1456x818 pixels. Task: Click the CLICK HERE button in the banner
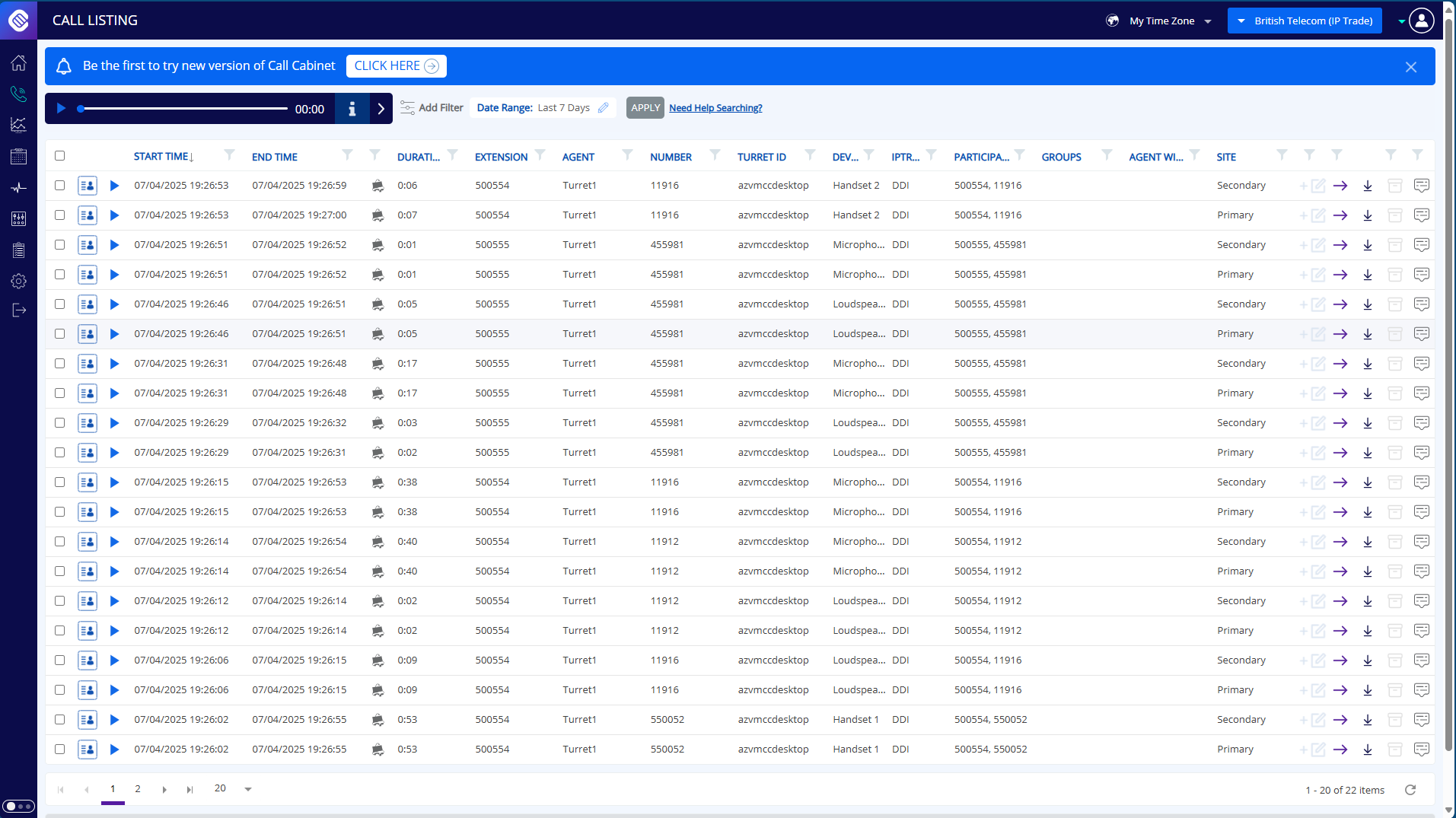[396, 66]
